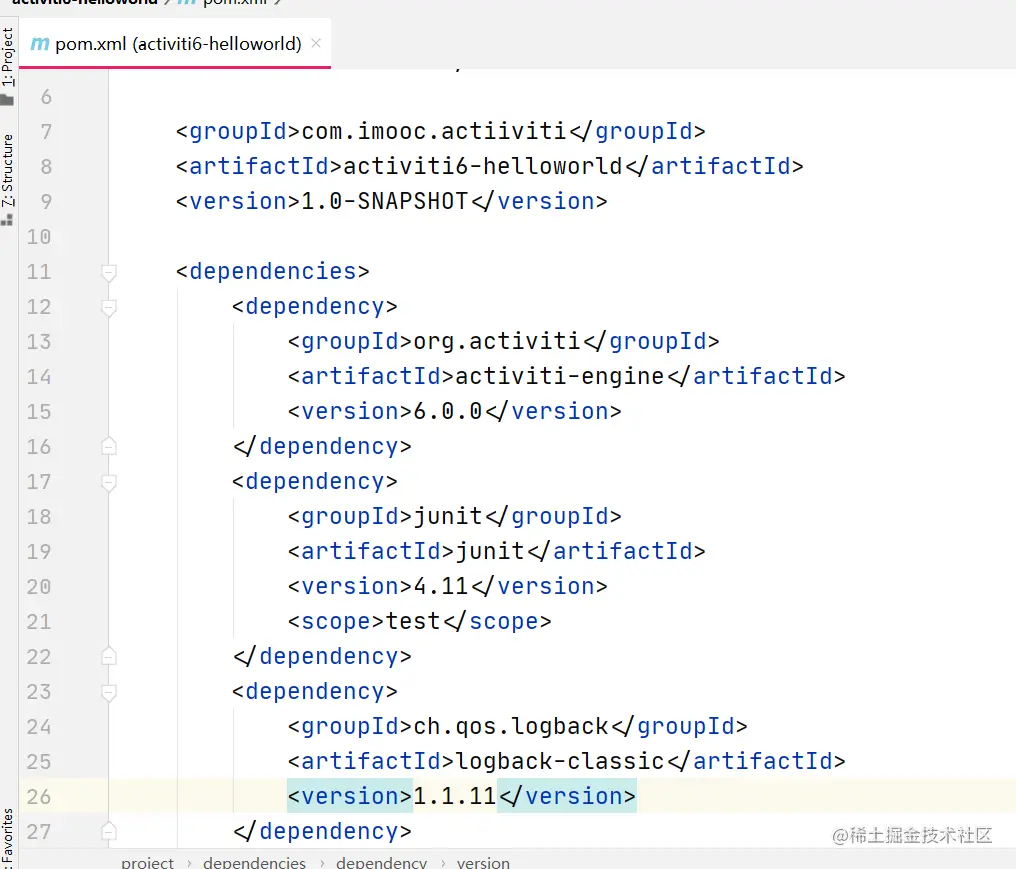Fold the closing dependency marker at line 27
The height and width of the screenshot is (869, 1016).
109,831
